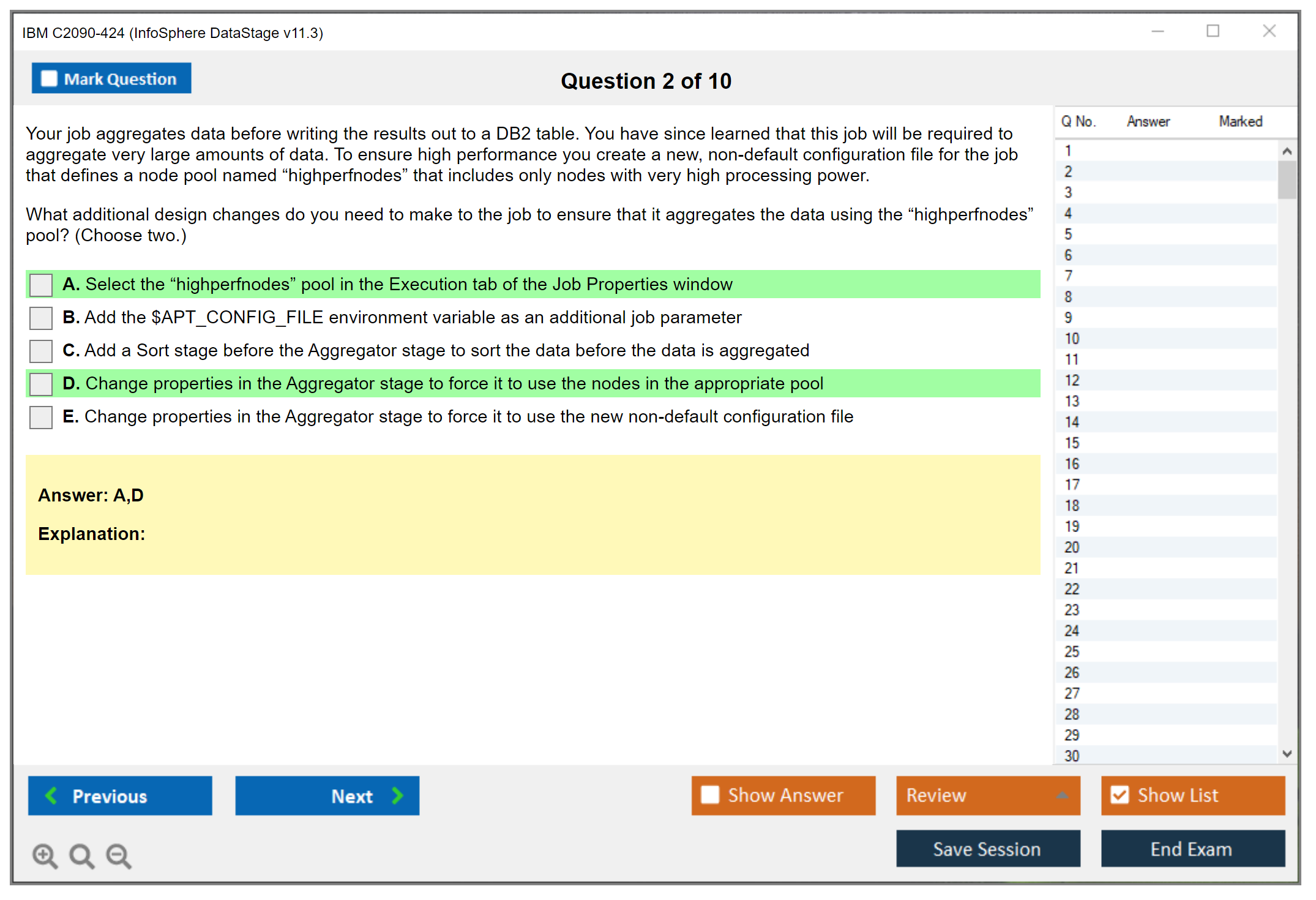The height and width of the screenshot is (900, 1316).
Task: Check answer option A checkbox
Action: point(41,285)
